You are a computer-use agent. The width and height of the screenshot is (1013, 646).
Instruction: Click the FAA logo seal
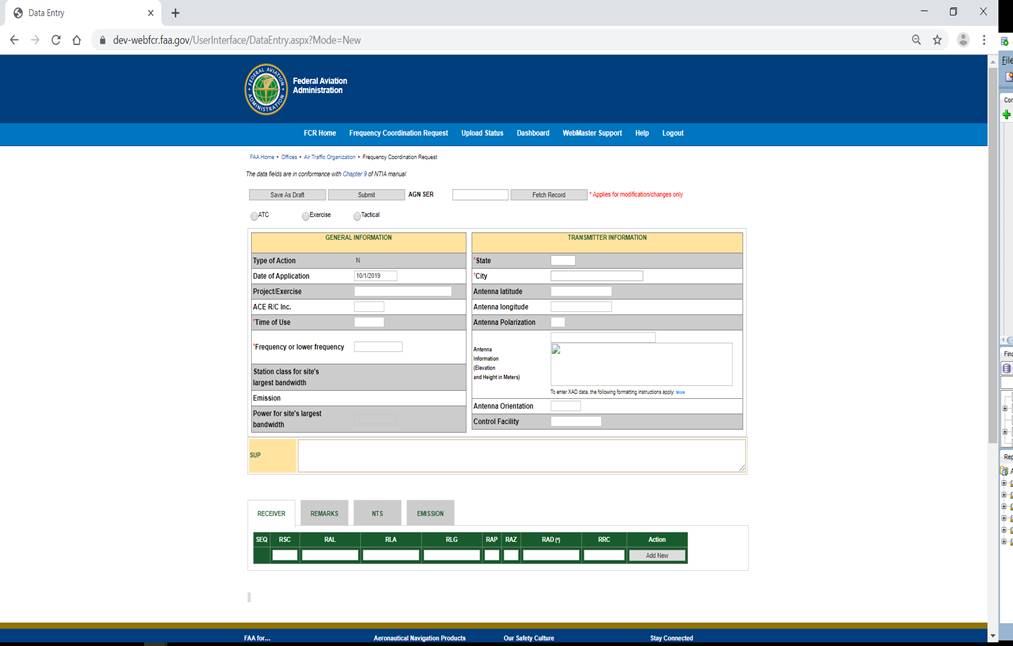[265, 89]
